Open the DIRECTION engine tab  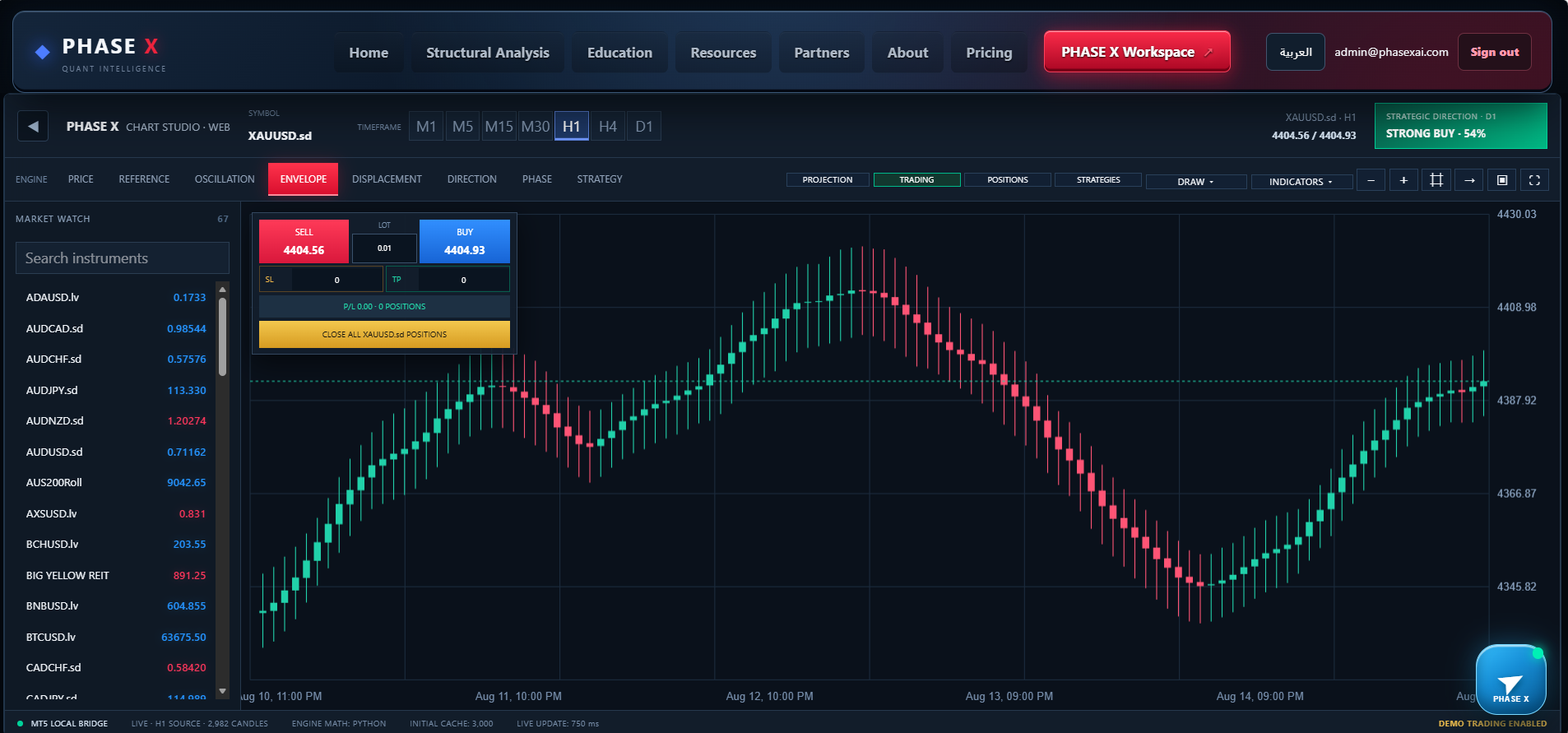coord(472,179)
